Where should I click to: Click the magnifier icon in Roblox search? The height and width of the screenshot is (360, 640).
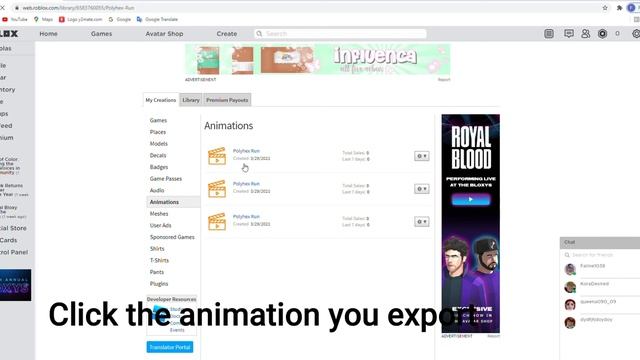click(259, 34)
